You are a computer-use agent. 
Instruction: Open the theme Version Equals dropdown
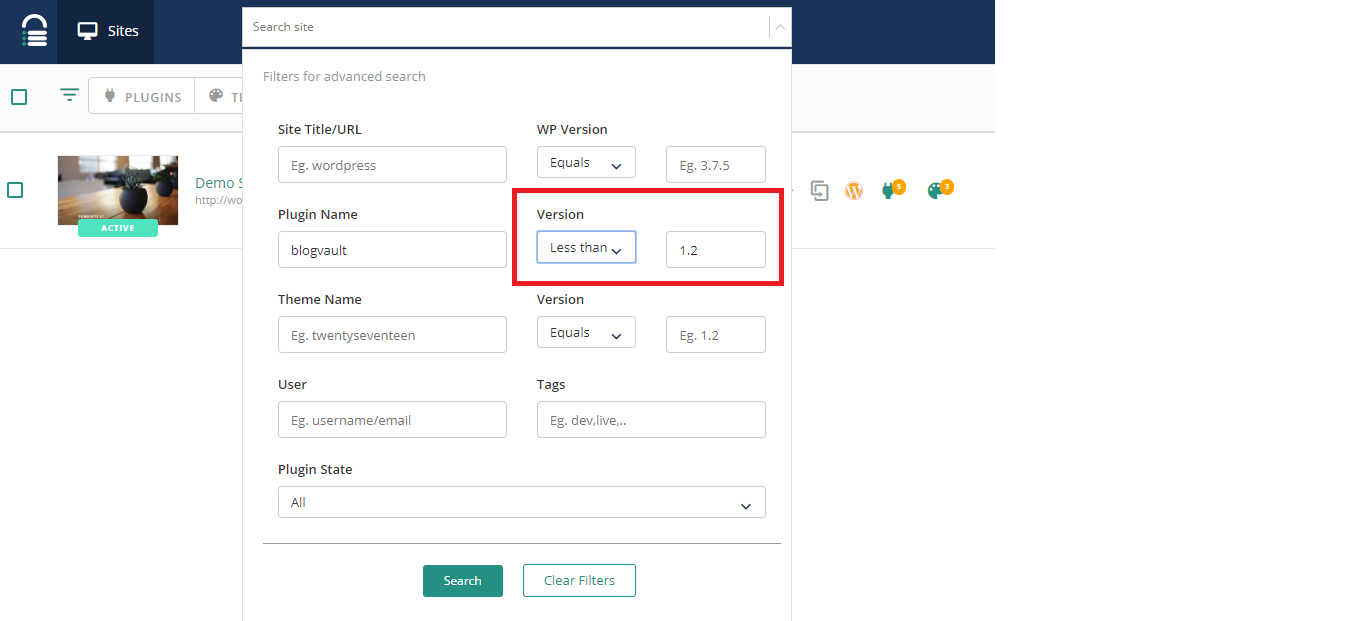point(586,333)
